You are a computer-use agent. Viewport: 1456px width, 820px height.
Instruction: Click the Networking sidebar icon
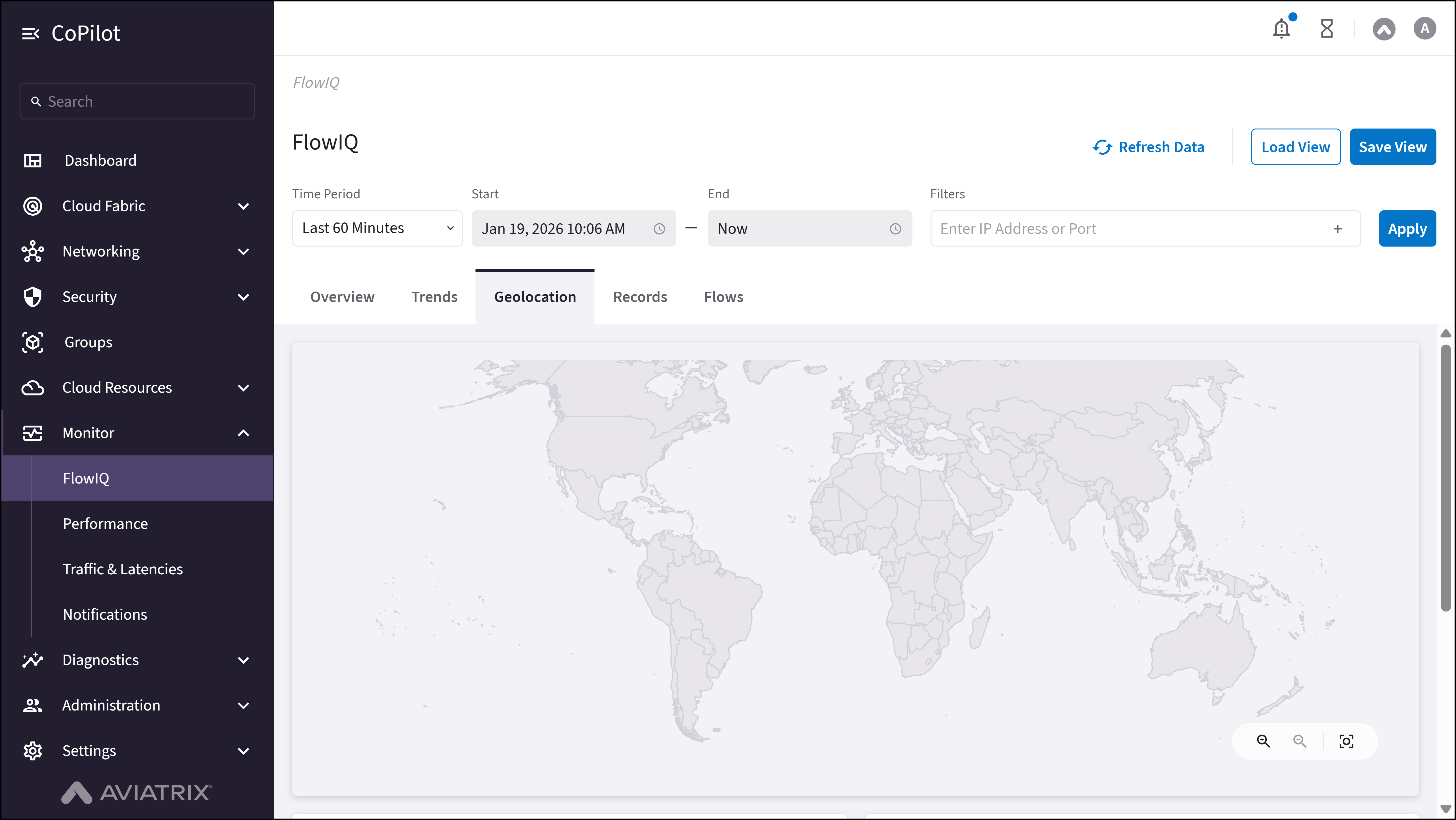point(32,251)
